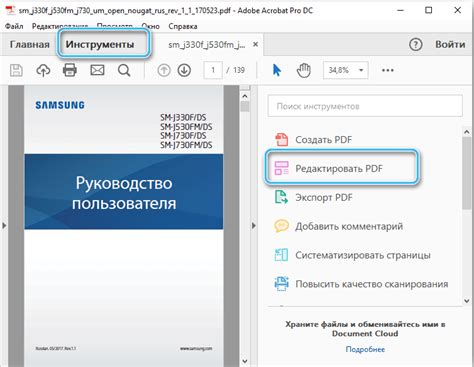The height and width of the screenshot is (367, 474).
Task: Collapse the right tools pane arrow
Action: point(254,226)
